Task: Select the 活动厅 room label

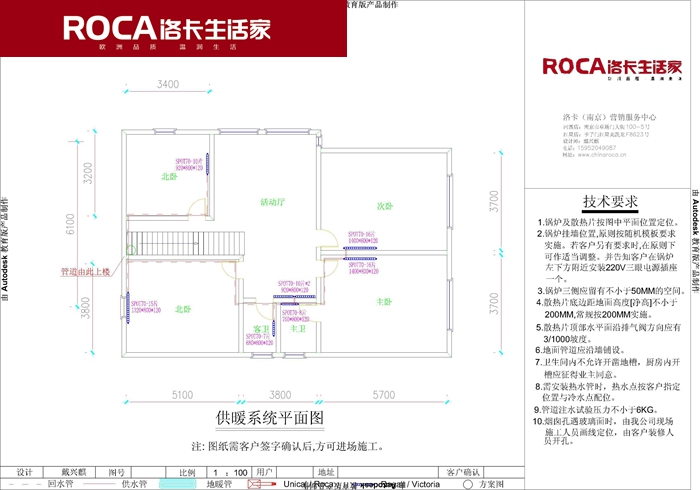Action: [x=272, y=201]
